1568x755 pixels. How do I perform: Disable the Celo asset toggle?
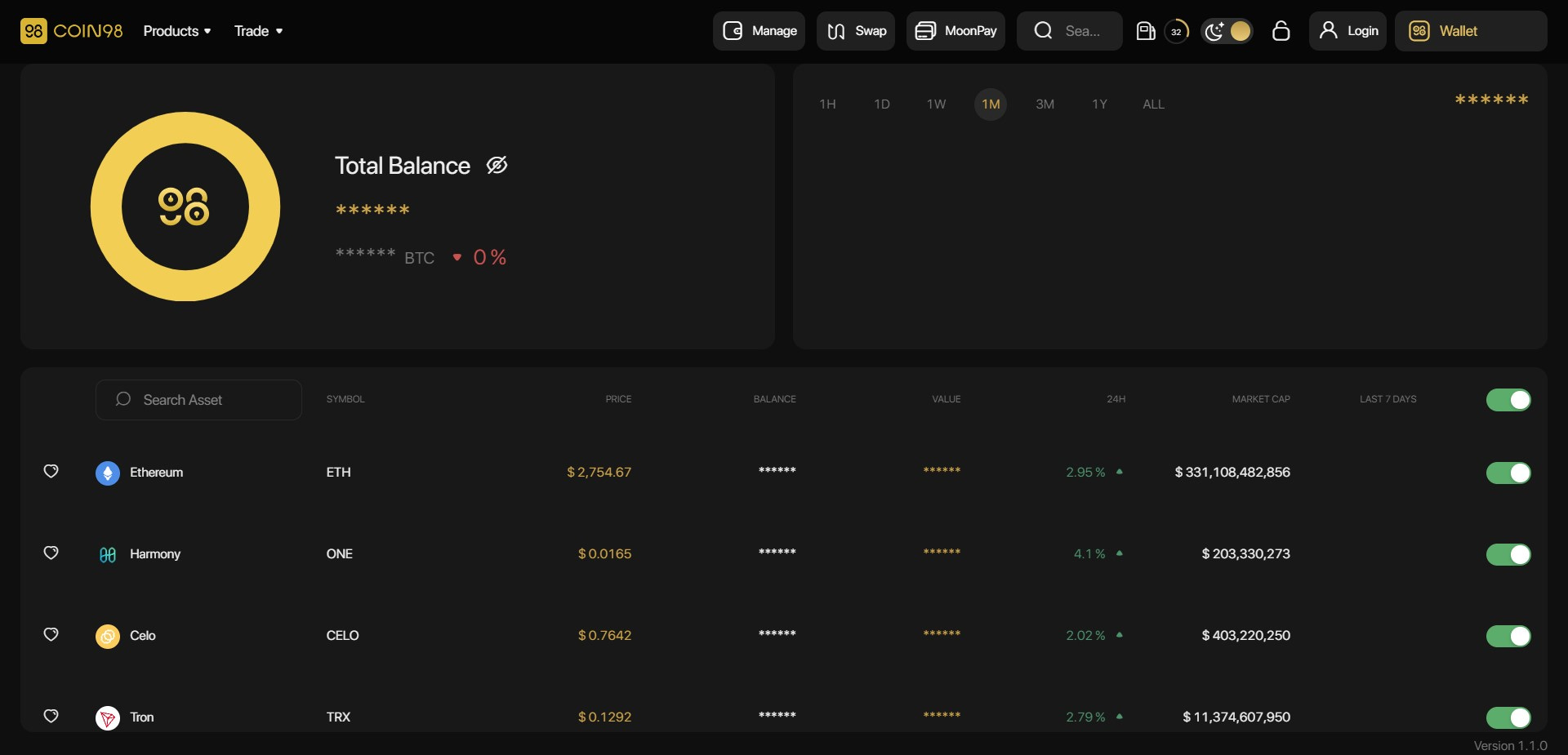tap(1508, 636)
